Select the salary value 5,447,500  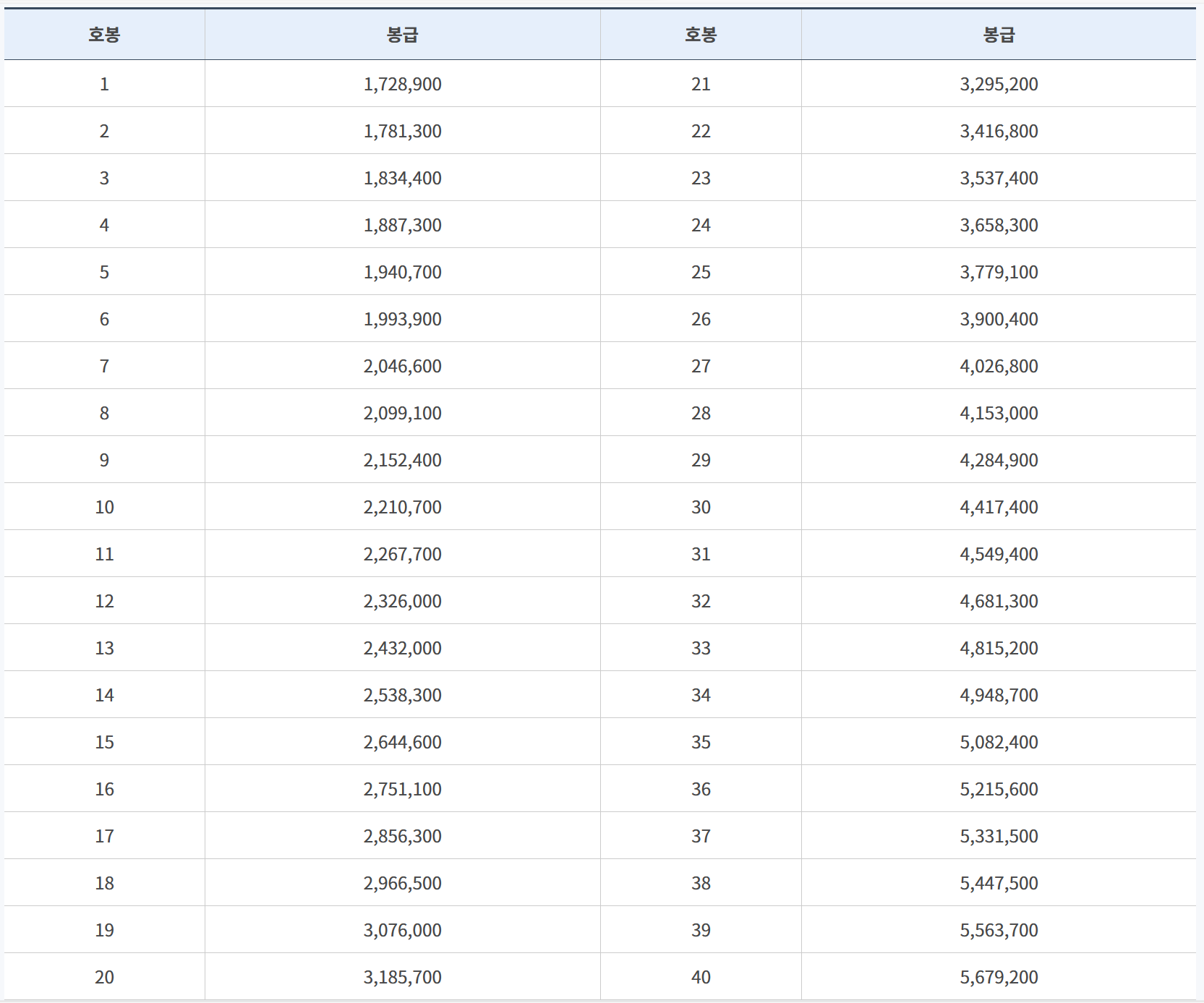[999, 883]
